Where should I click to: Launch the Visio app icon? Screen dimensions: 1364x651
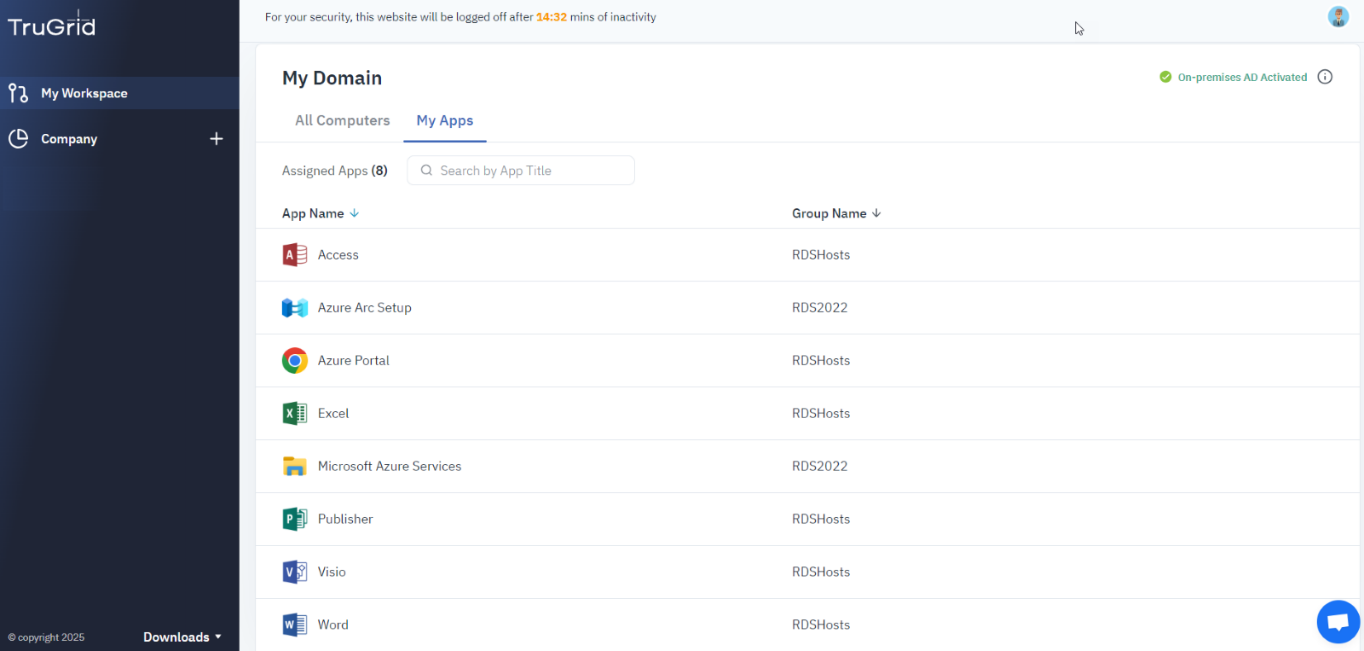point(294,572)
